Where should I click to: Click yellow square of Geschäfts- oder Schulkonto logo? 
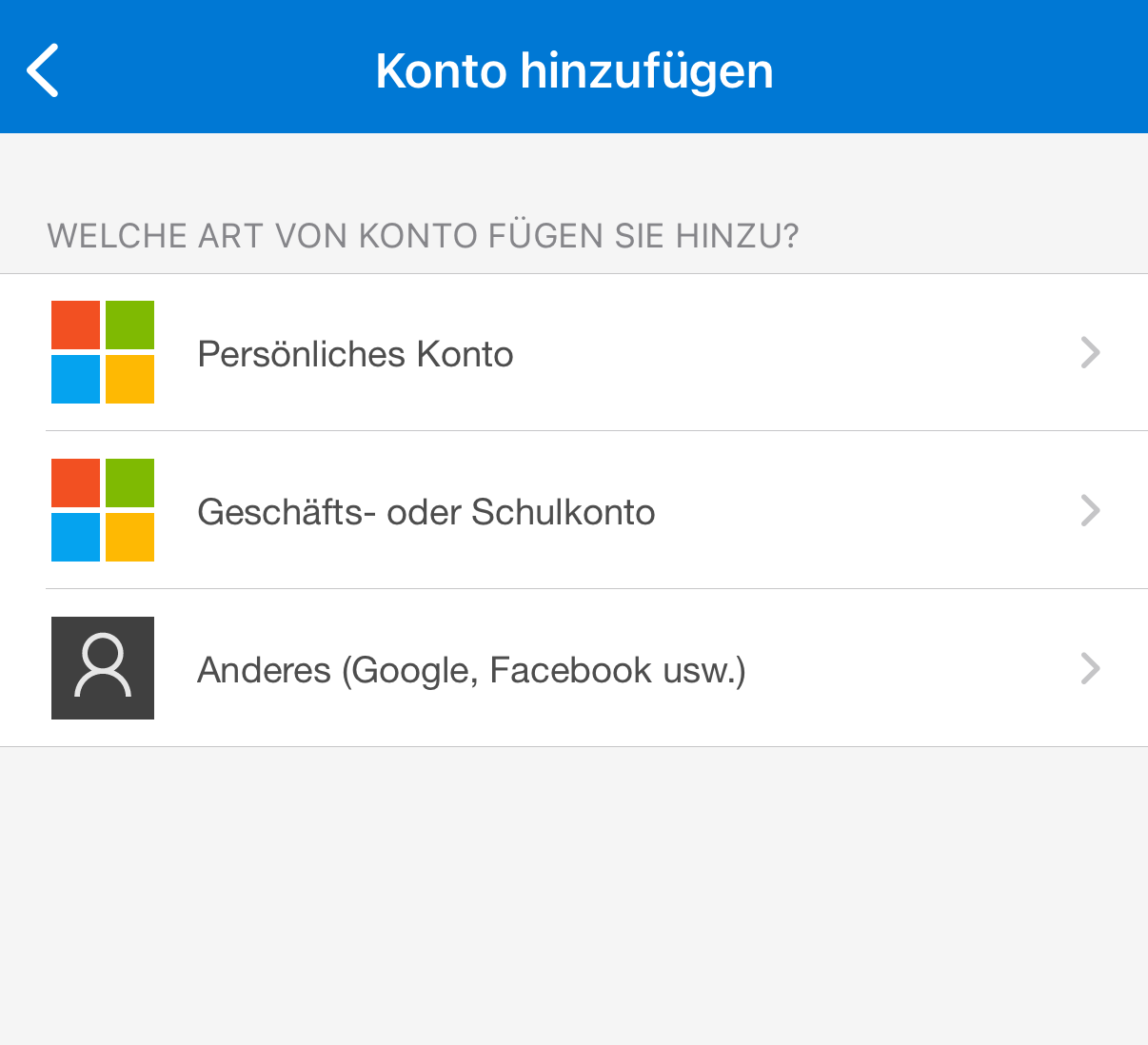[129, 537]
